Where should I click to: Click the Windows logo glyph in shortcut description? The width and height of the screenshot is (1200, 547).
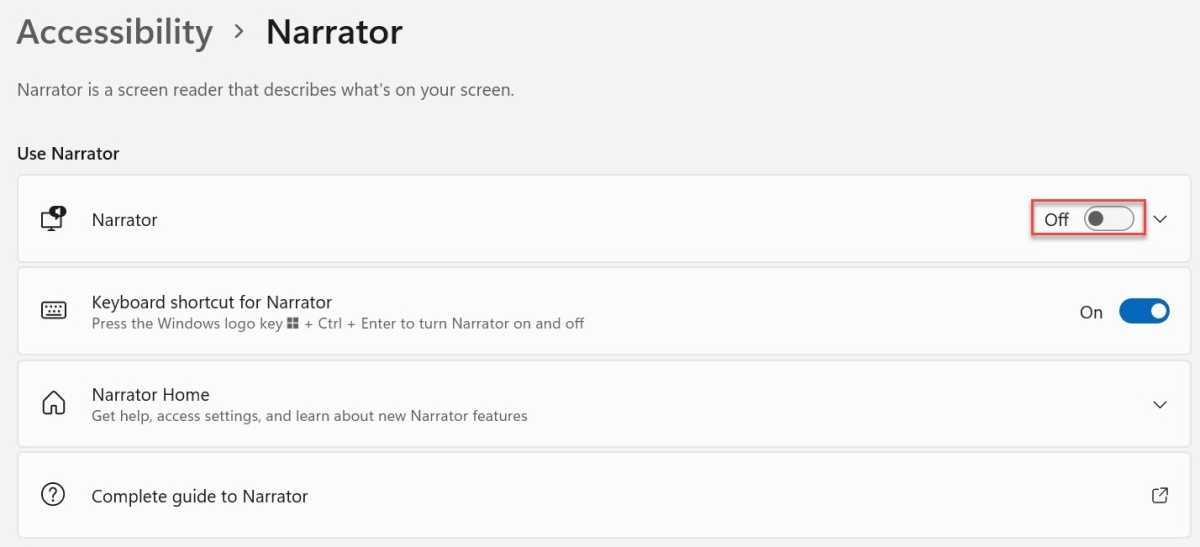pos(293,324)
